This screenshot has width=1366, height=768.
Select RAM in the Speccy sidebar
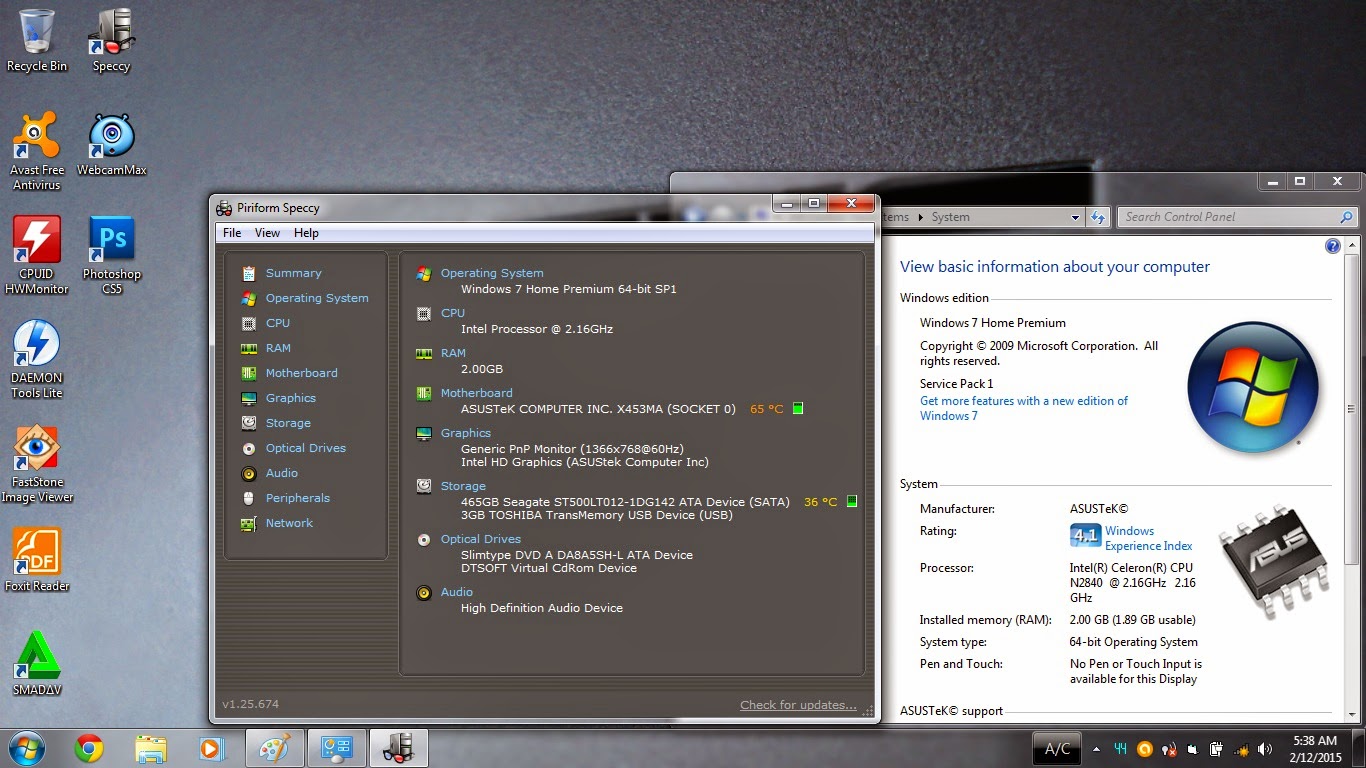278,348
